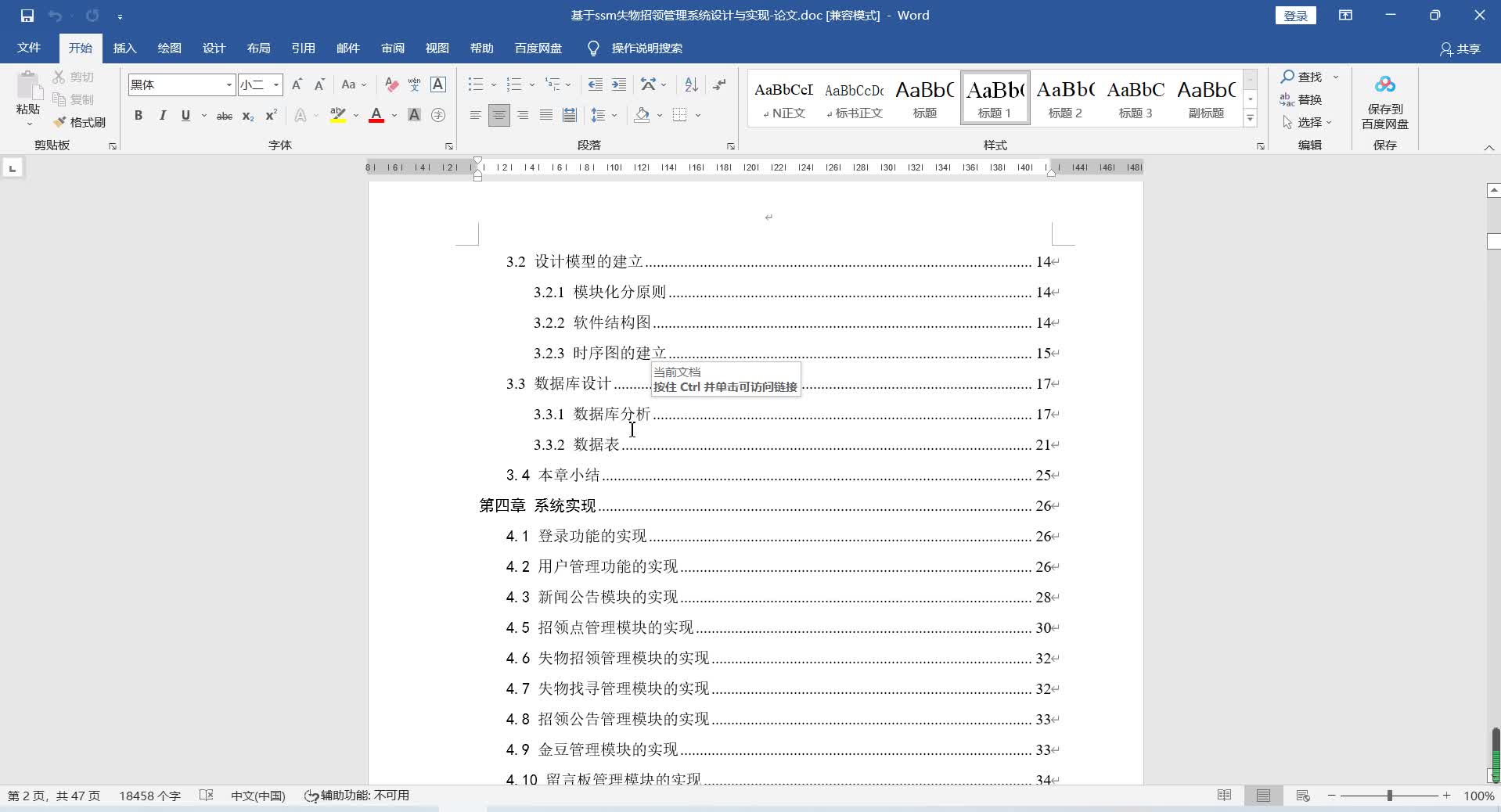The image size is (1501, 812).
Task: Click the Format Painter brush icon
Action: 60,122
